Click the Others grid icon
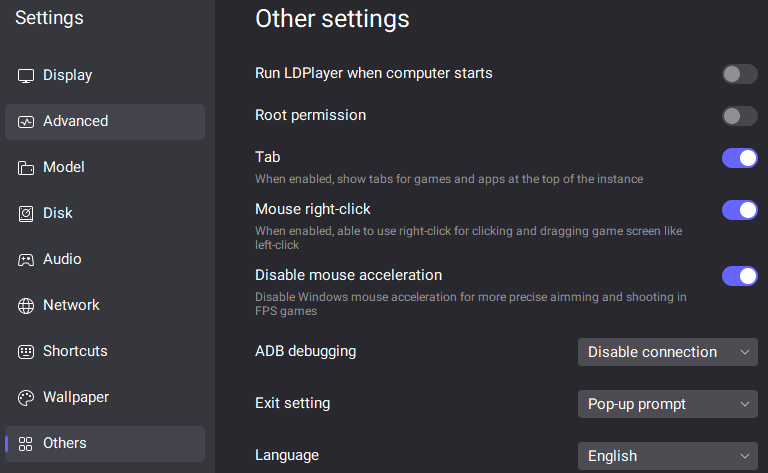This screenshot has height=473, width=768. 25,444
